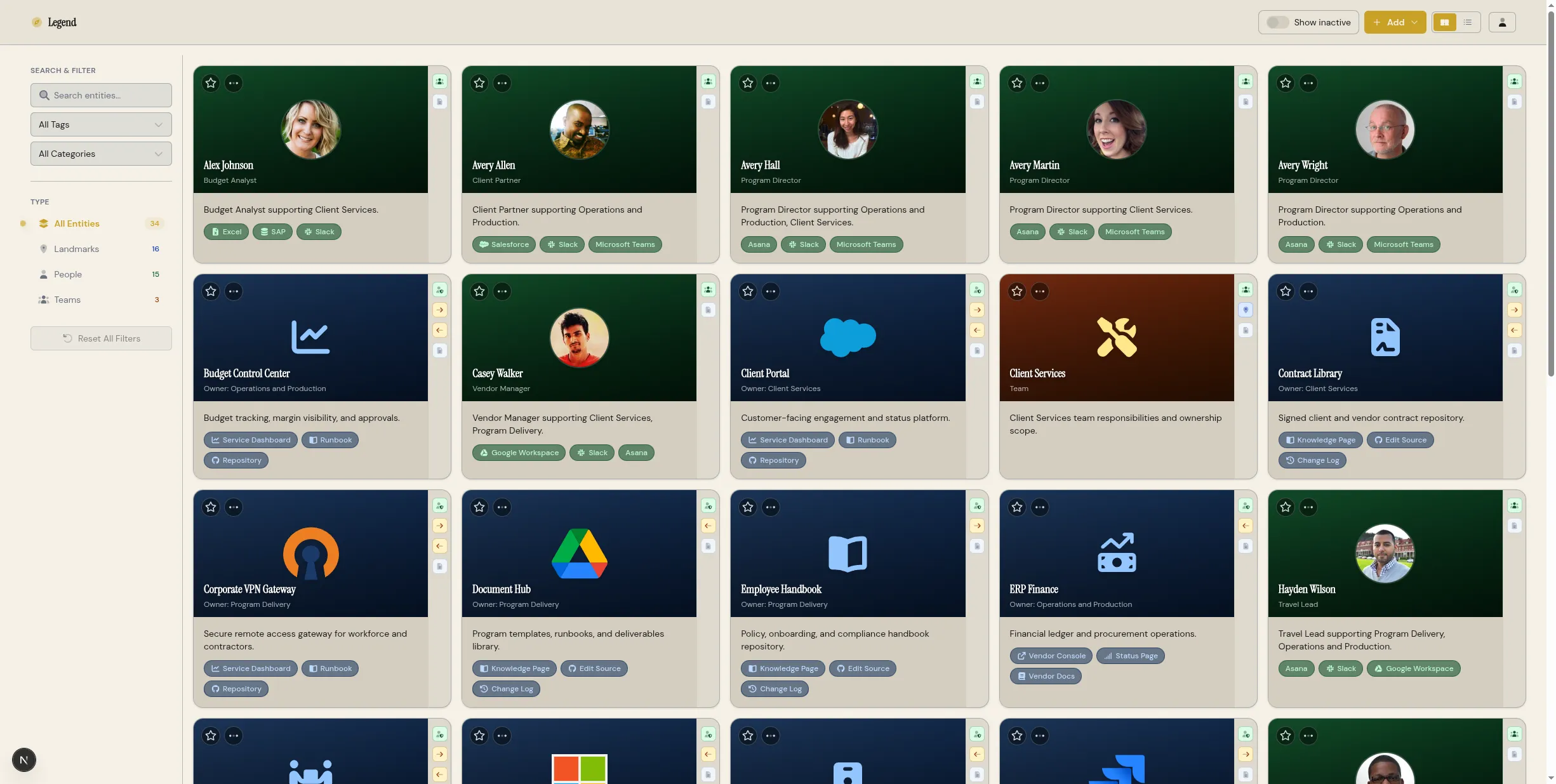Click Reset All Filters button
The width and height of the screenshot is (1556, 784).
point(101,338)
